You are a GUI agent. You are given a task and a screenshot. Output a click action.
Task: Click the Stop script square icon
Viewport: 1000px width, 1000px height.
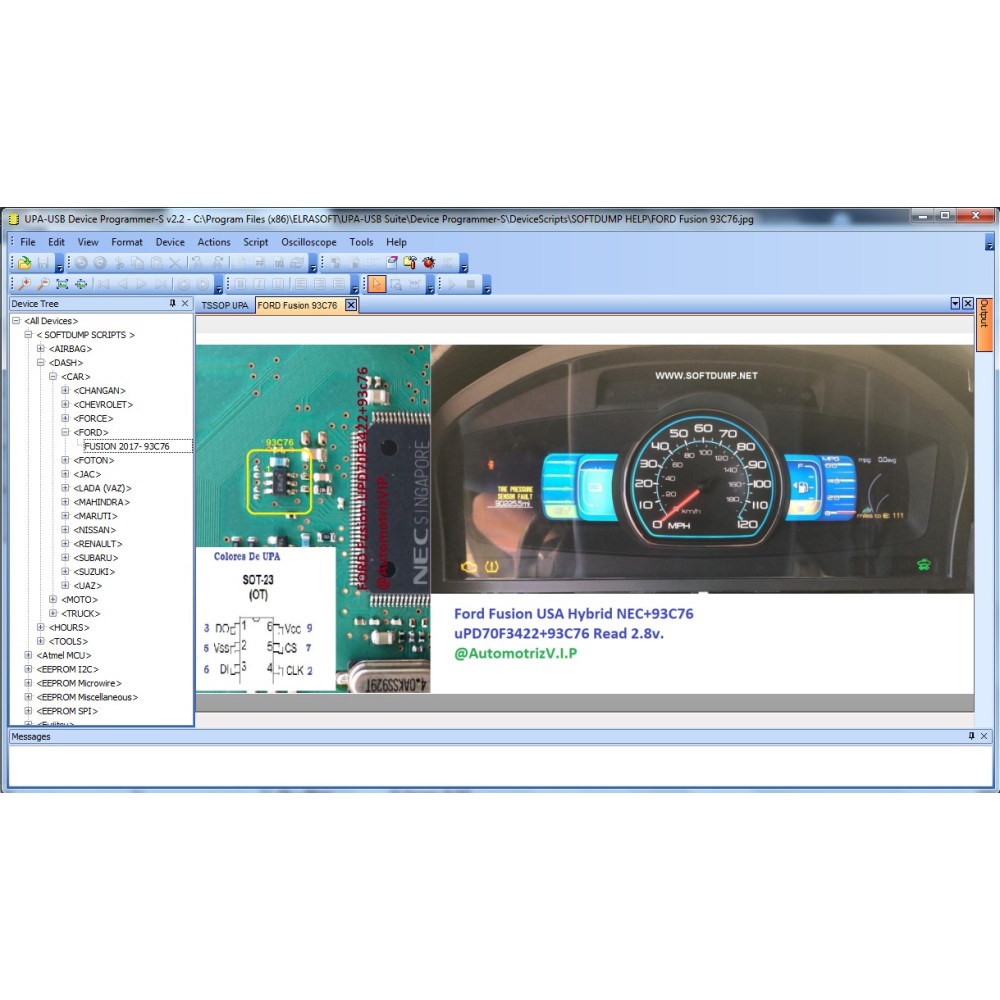click(471, 284)
